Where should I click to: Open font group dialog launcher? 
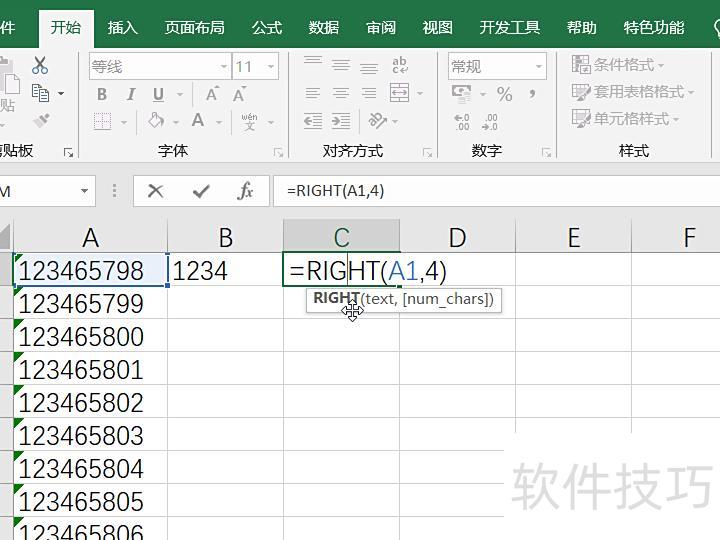pyautogui.click(x=278, y=152)
